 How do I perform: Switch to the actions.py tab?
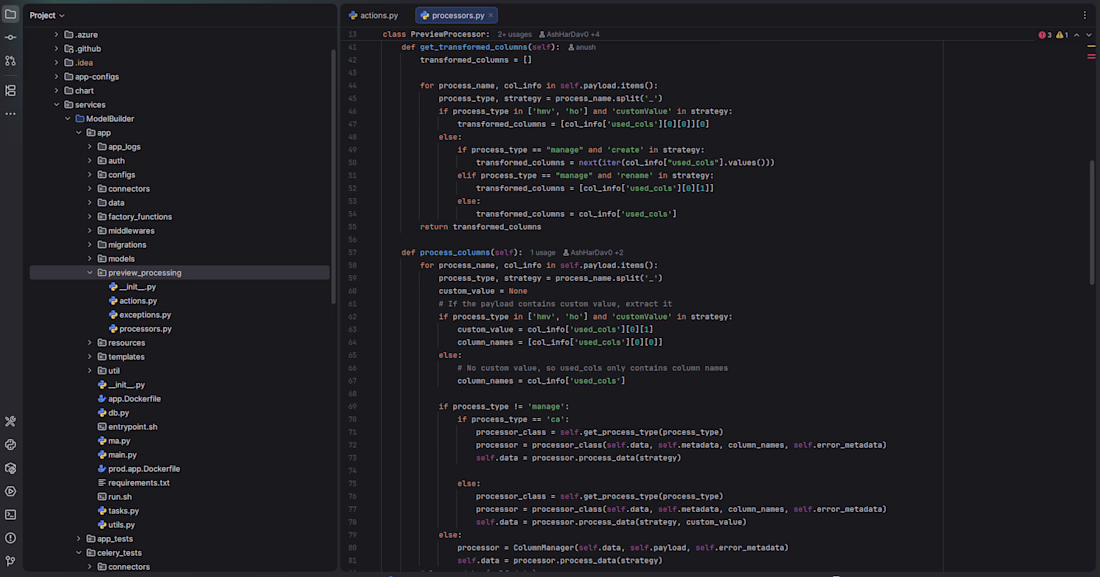(374, 15)
